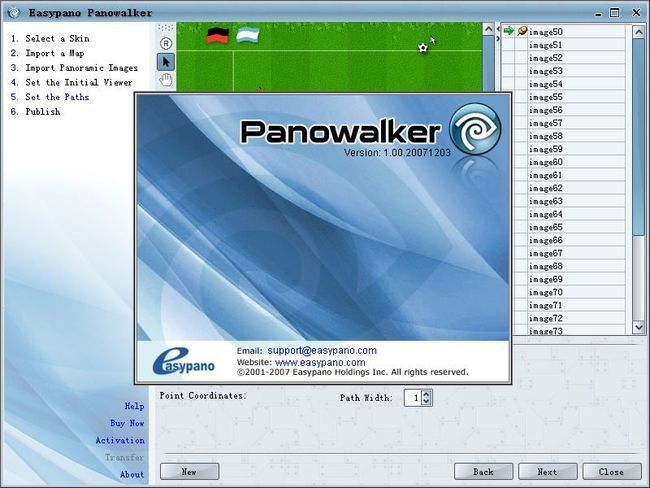Select image57 in the list
Image resolution: width=650 pixels, height=488 pixels.
[576, 123]
